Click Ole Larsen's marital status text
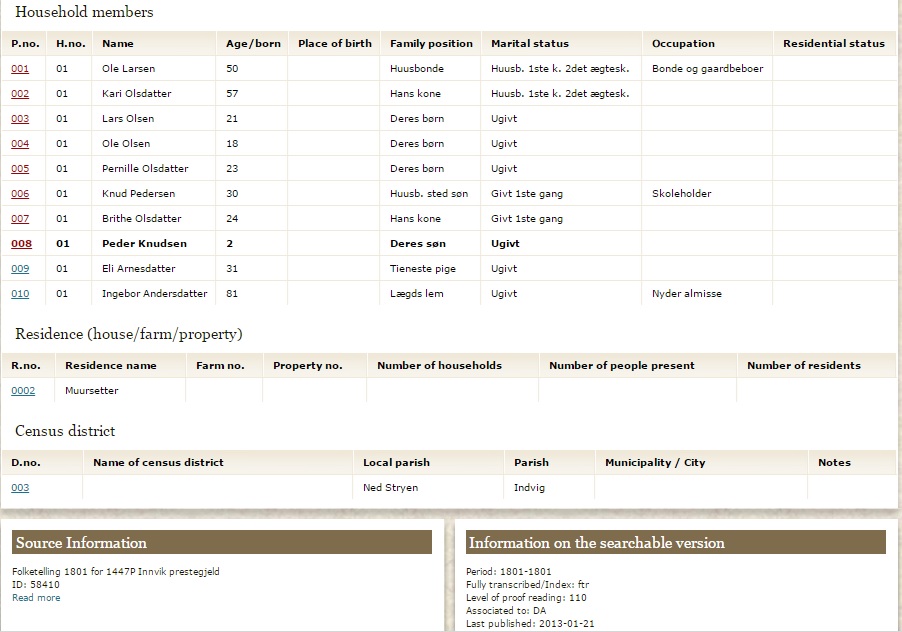 pyautogui.click(x=560, y=68)
